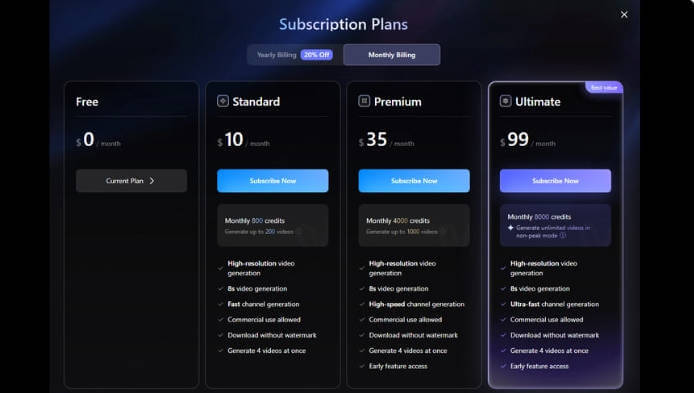Close the Subscription Plans dialog
694x393 pixels.
pos(624,15)
